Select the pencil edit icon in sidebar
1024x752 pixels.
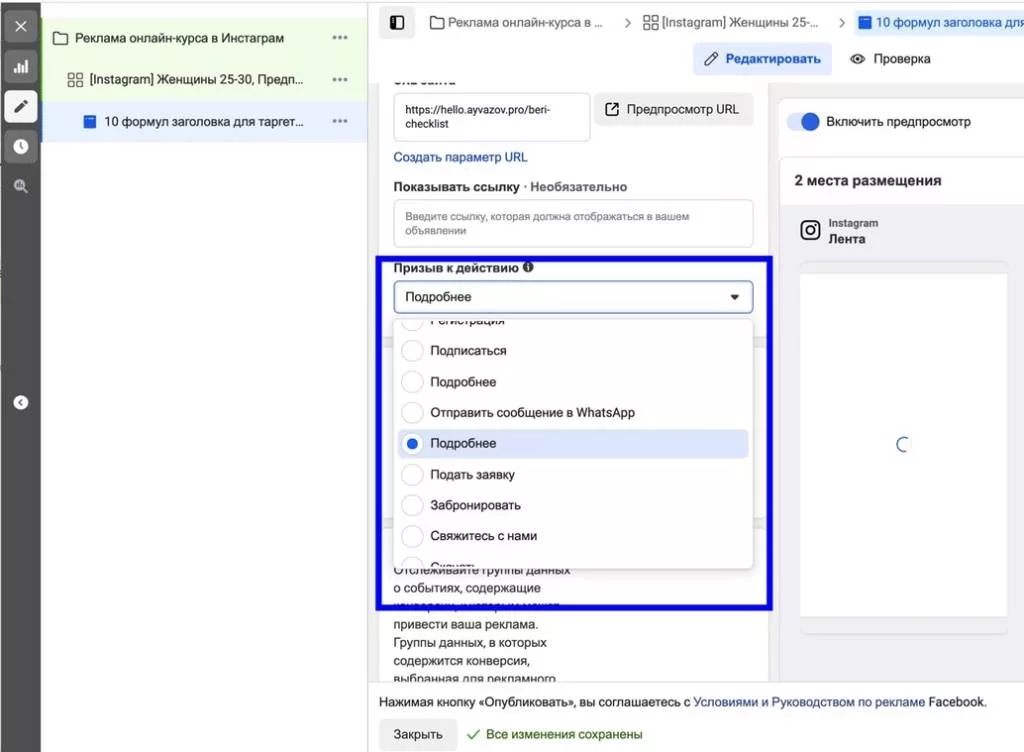click(21, 106)
